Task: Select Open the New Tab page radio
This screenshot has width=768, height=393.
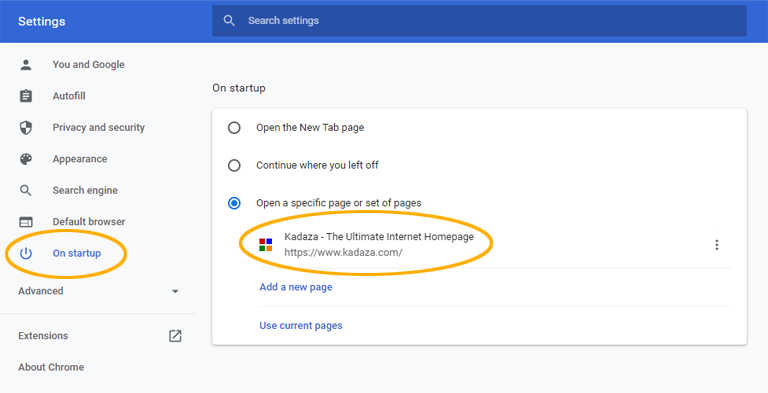Action: (x=234, y=127)
